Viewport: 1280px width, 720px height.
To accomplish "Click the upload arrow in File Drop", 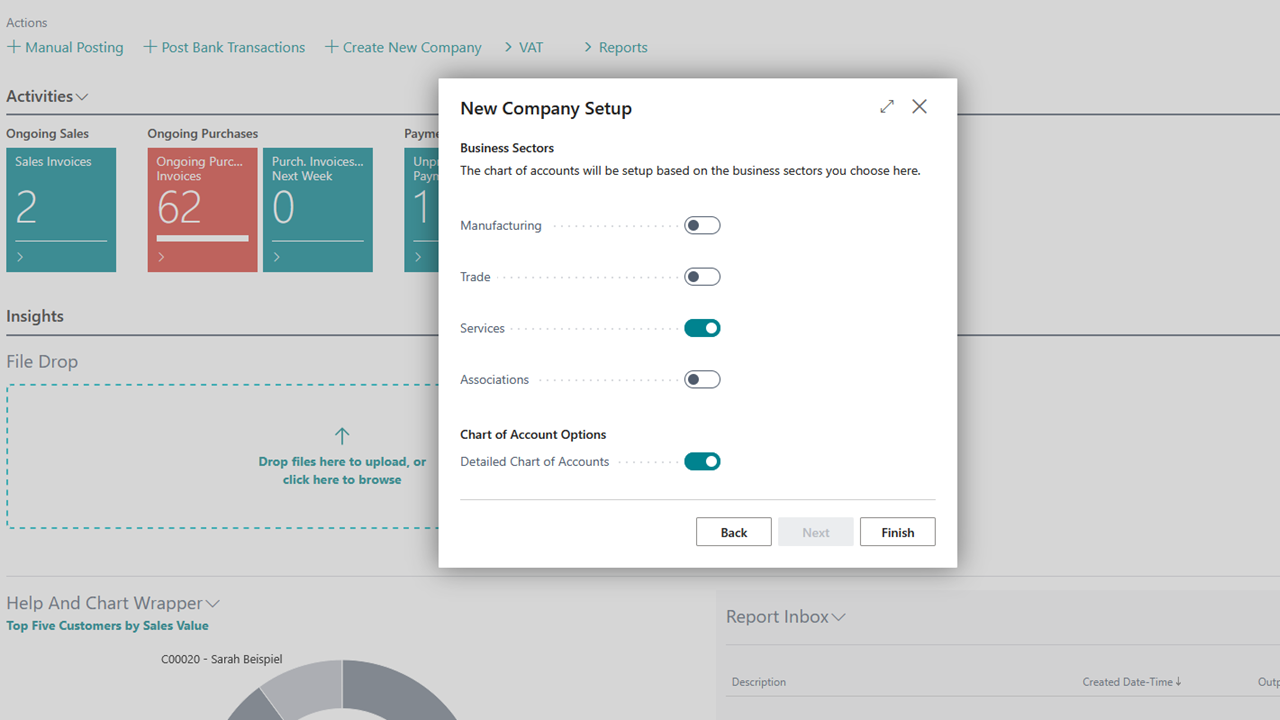I will point(342,436).
